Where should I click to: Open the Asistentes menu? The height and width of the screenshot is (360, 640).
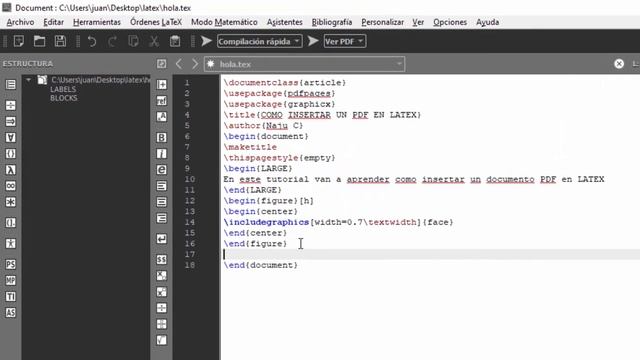[284, 22]
